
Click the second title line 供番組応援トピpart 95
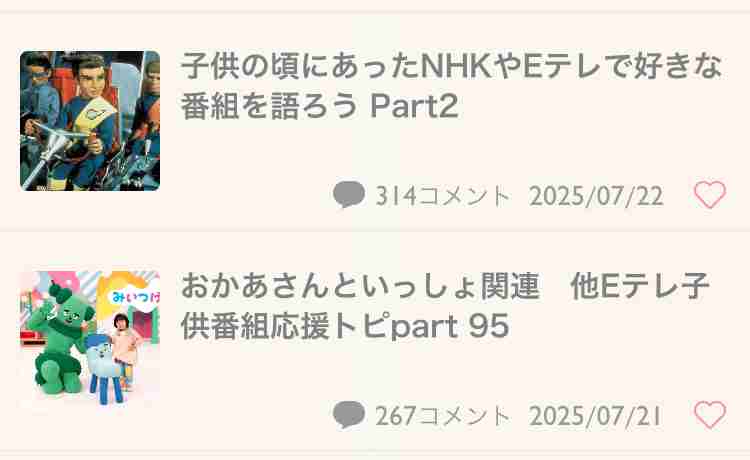click(x=345, y=326)
